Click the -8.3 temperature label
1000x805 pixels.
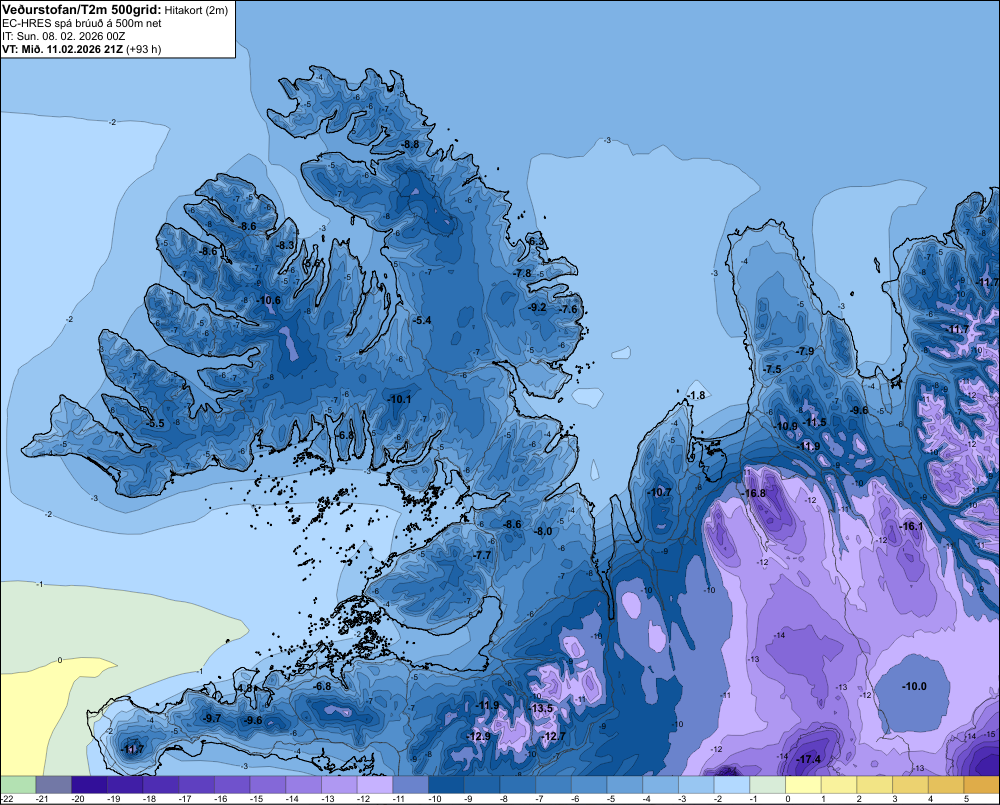286,245
